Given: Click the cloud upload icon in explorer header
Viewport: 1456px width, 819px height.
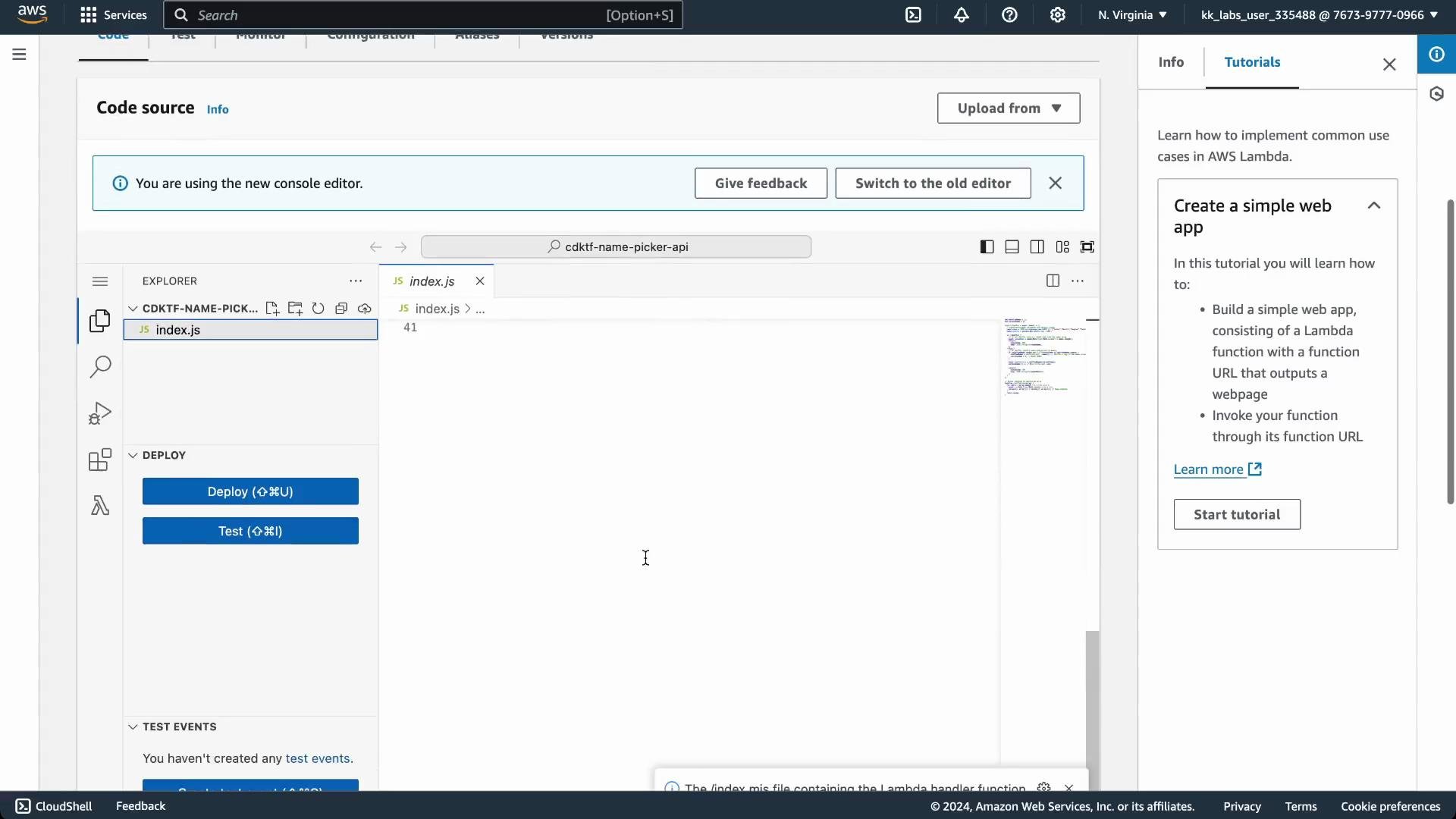Looking at the screenshot, I should [365, 309].
